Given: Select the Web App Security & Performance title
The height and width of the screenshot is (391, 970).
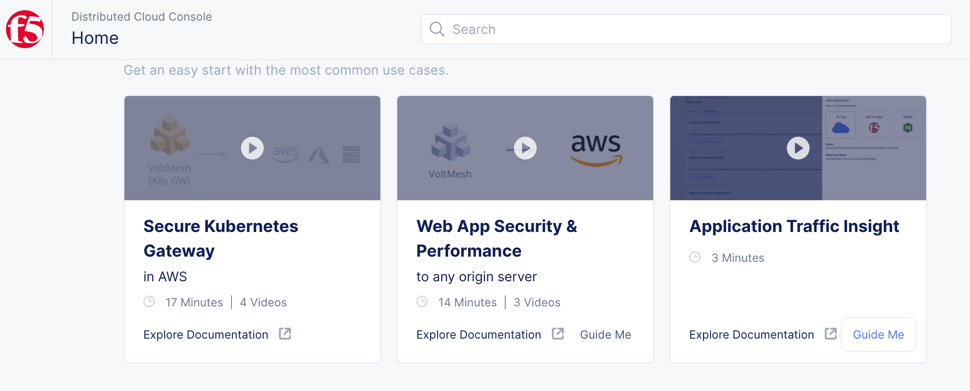Looking at the screenshot, I should click(497, 238).
